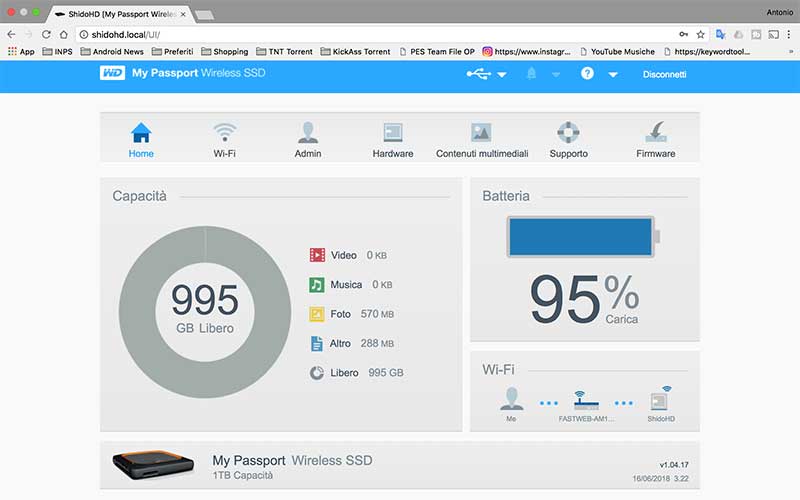
Task: Click the 570 MB Foto value
Action: click(x=377, y=314)
